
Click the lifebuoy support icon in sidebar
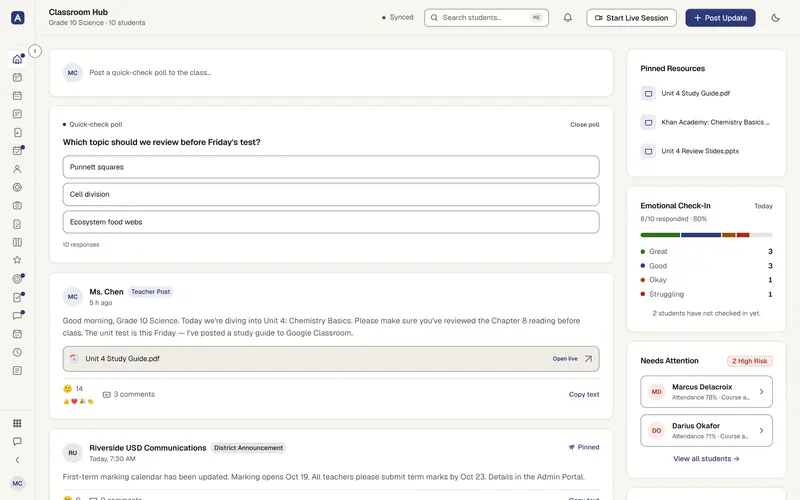pyautogui.click(x=17, y=187)
